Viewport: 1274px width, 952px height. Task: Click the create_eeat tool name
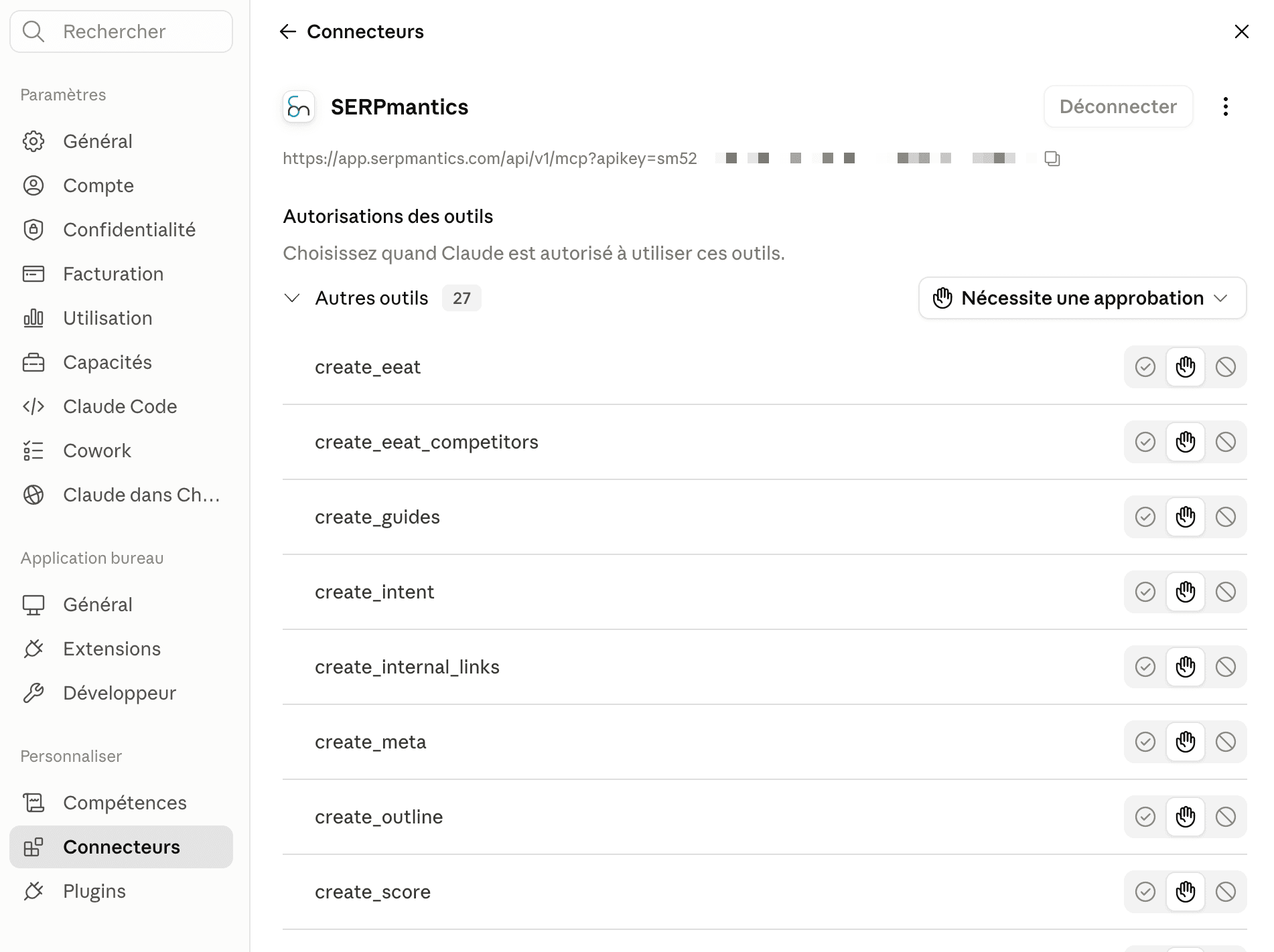point(368,367)
